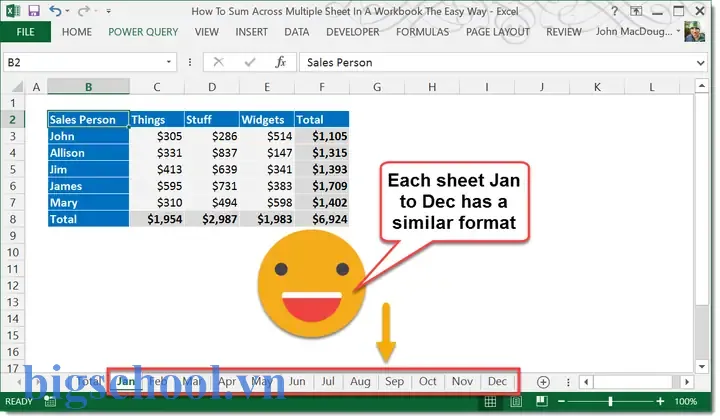Open the FILE tab

click(x=25, y=32)
